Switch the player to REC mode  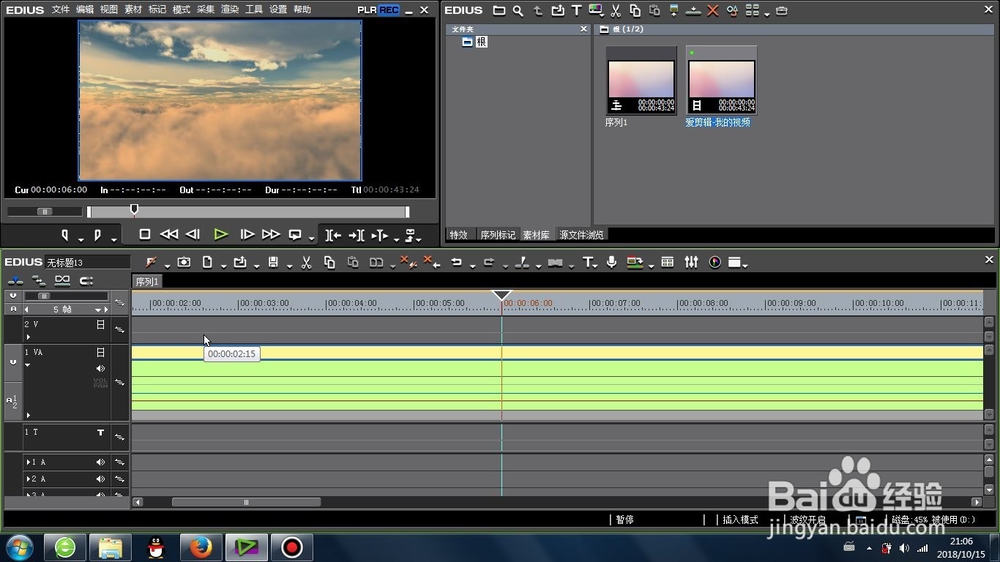click(x=388, y=10)
